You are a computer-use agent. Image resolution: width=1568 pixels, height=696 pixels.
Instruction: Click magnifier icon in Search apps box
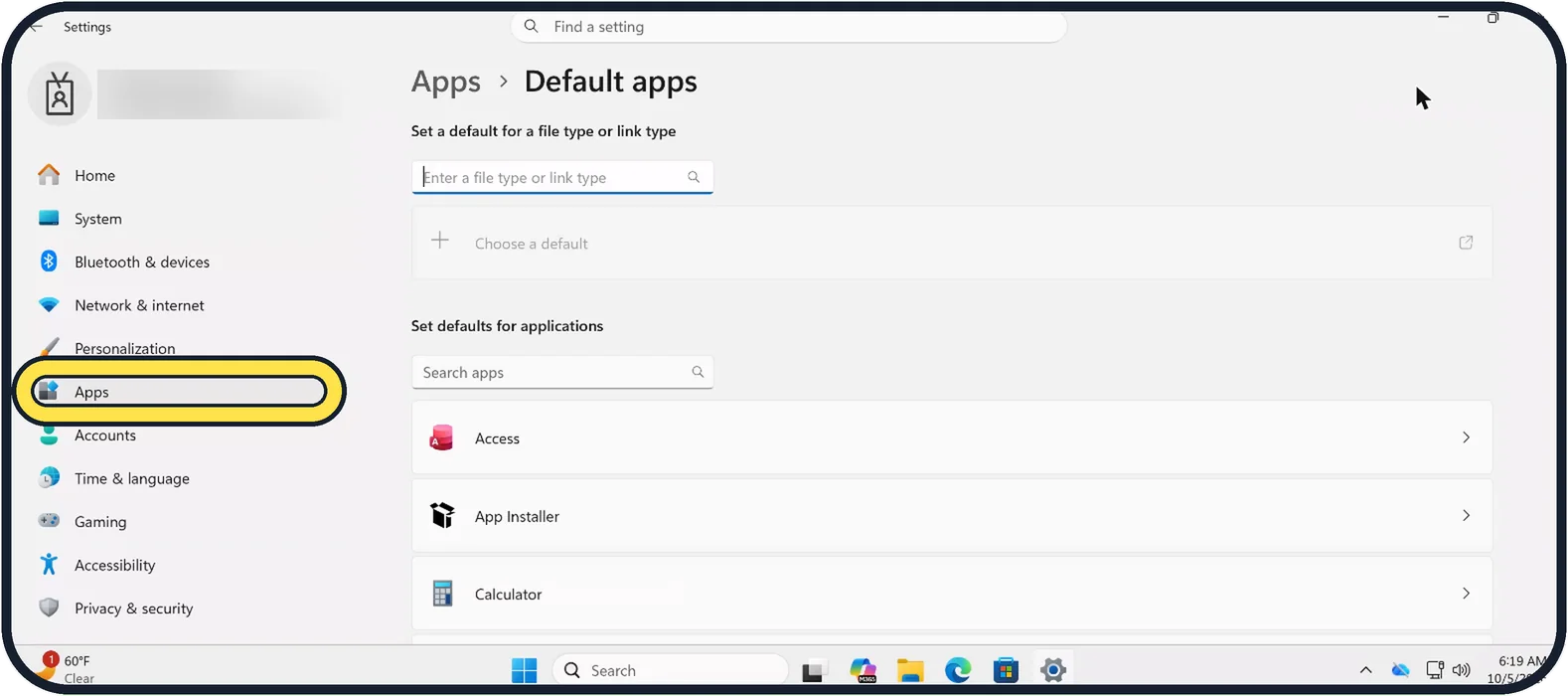[698, 372]
